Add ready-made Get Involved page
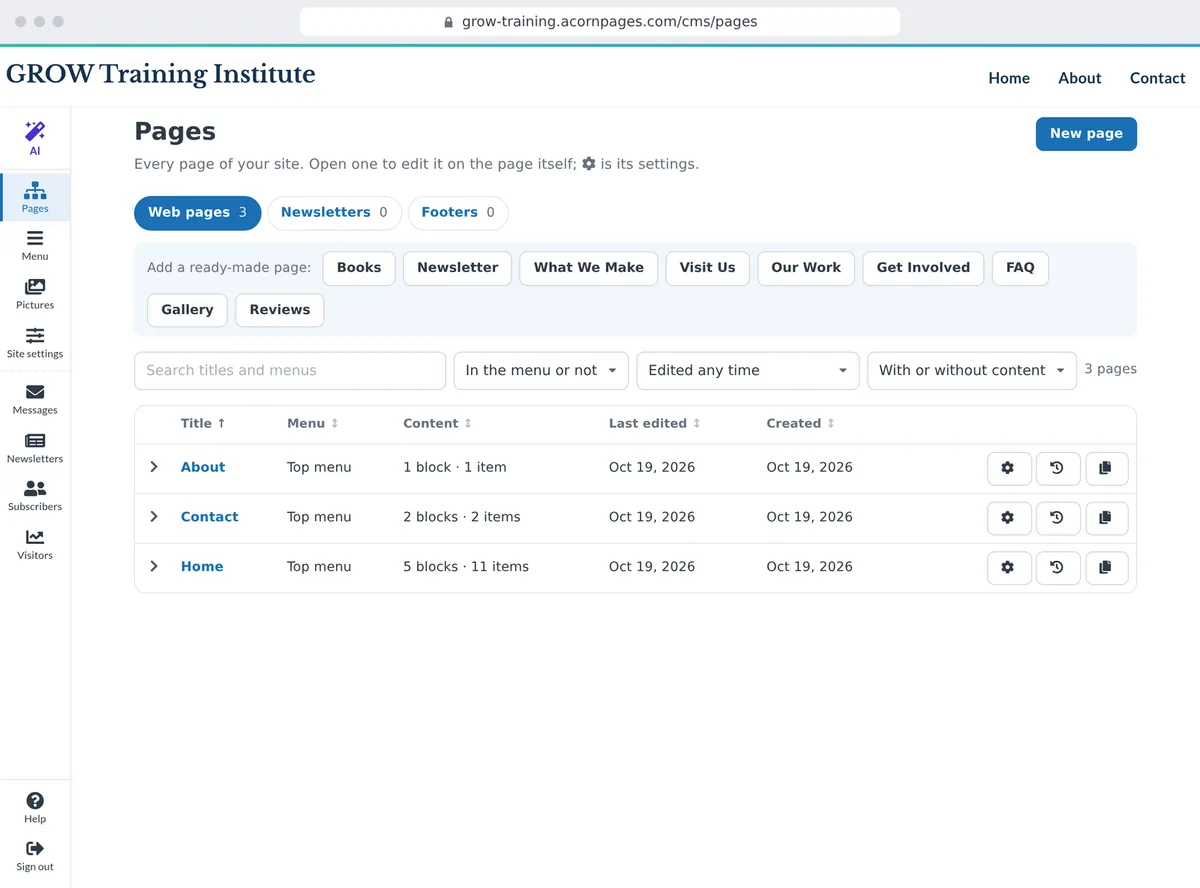Viewport: 1200px width, 888px height. [x=923, y=268]
